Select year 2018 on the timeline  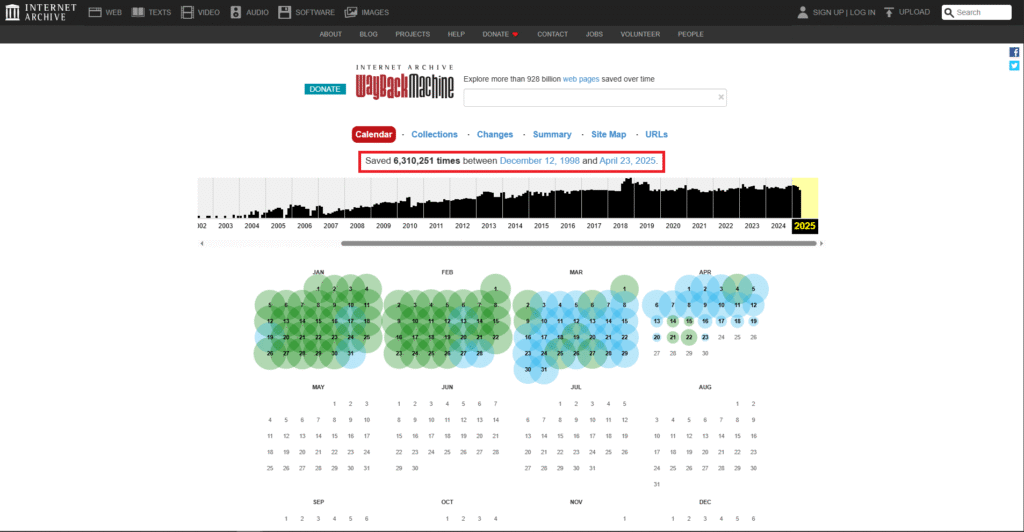coord(620,226)
